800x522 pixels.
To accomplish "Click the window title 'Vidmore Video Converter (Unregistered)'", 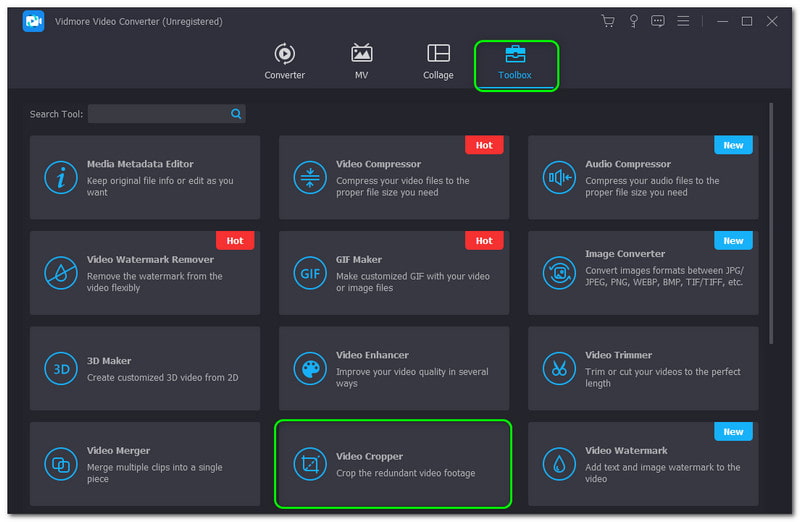I will click(138, 21).
